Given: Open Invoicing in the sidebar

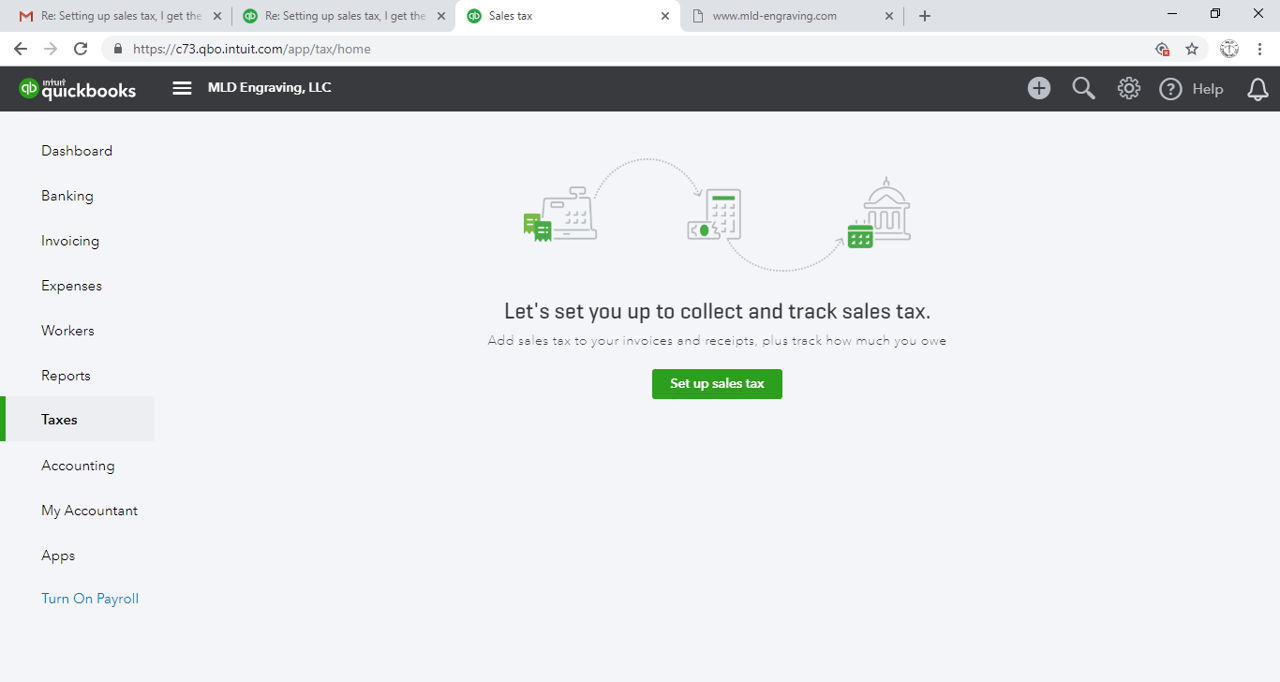Looking at the screenshot, I should [x=70, y=241].
